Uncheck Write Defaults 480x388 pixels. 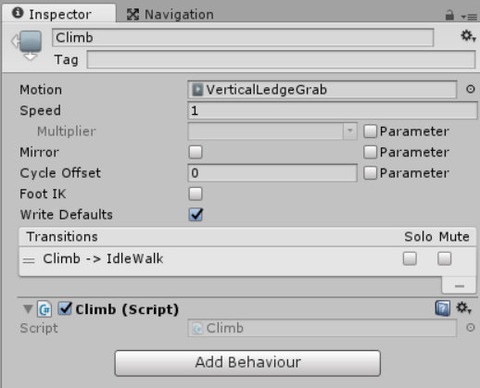pyautogui.click(x=196, y=215)
